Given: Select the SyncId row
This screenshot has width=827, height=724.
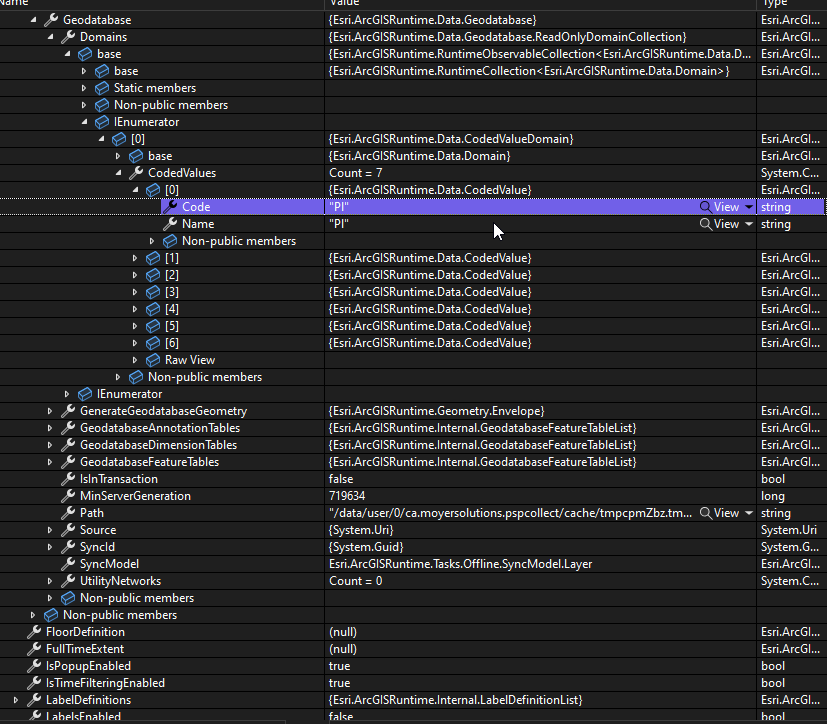Looking at the screenshot, I should [x=414, y=547].
